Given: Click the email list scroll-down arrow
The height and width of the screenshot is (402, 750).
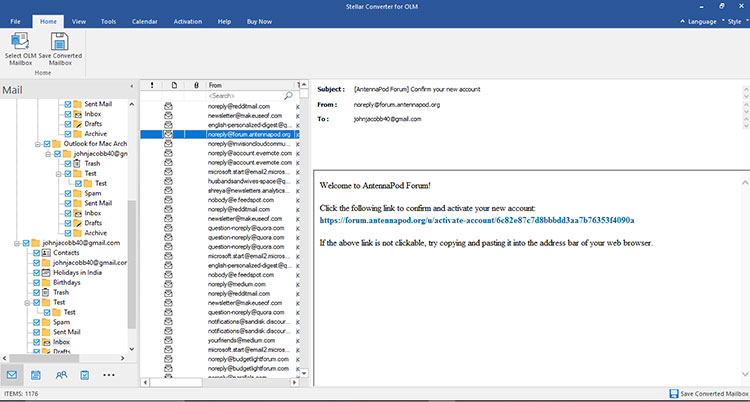Looking at the screenshot, I should pos(304,372).
